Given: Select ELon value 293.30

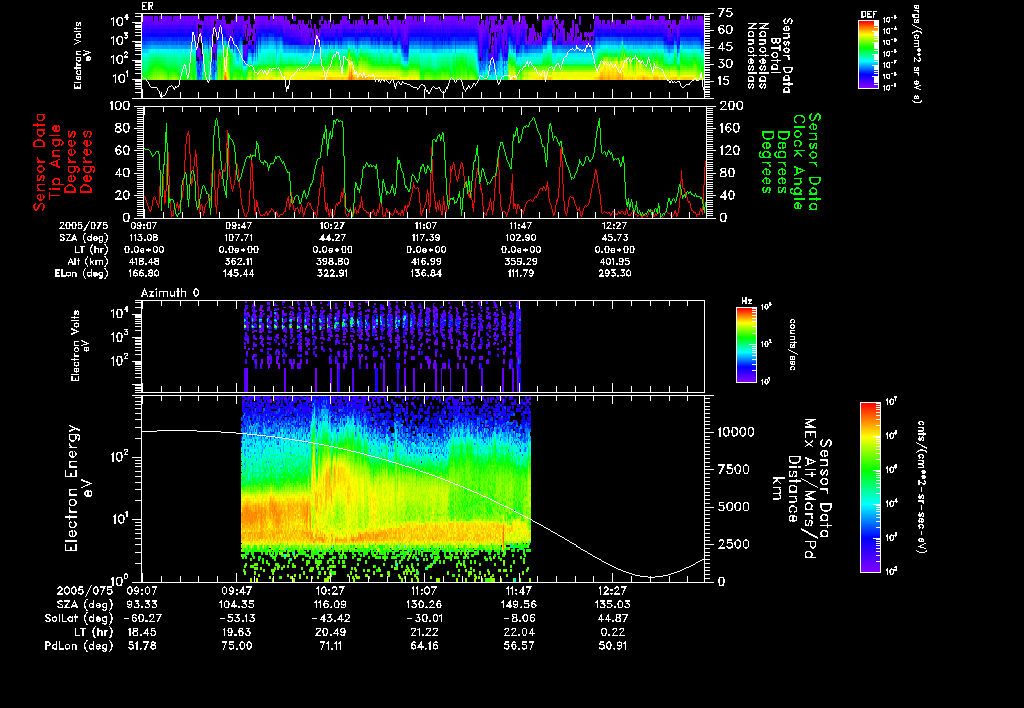Looking at the screenshot, I should 615,274.
